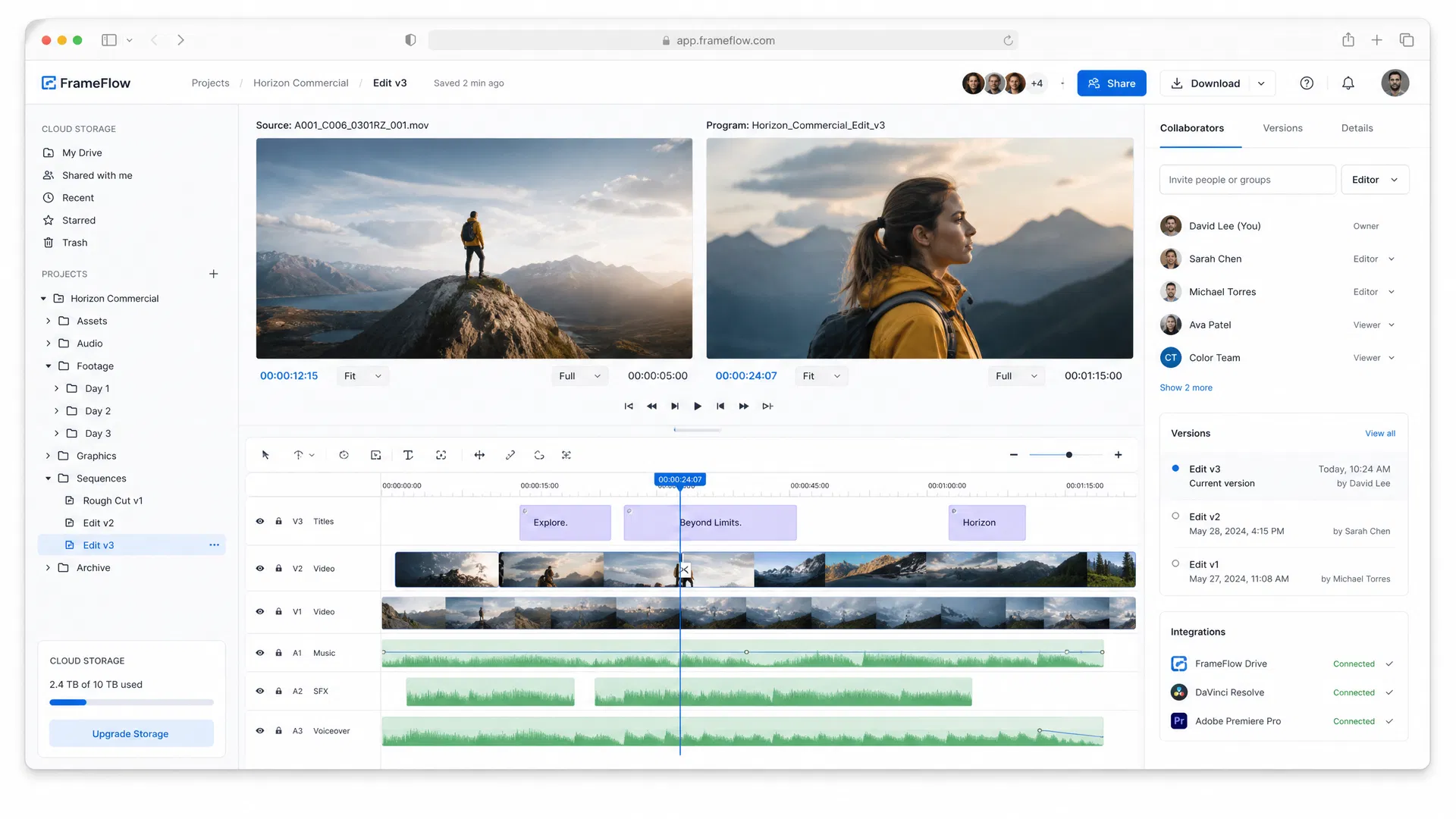This screenshot has width=1456, height=819.
Task: Reload the page in the address bar
Action: point(1008,40)
